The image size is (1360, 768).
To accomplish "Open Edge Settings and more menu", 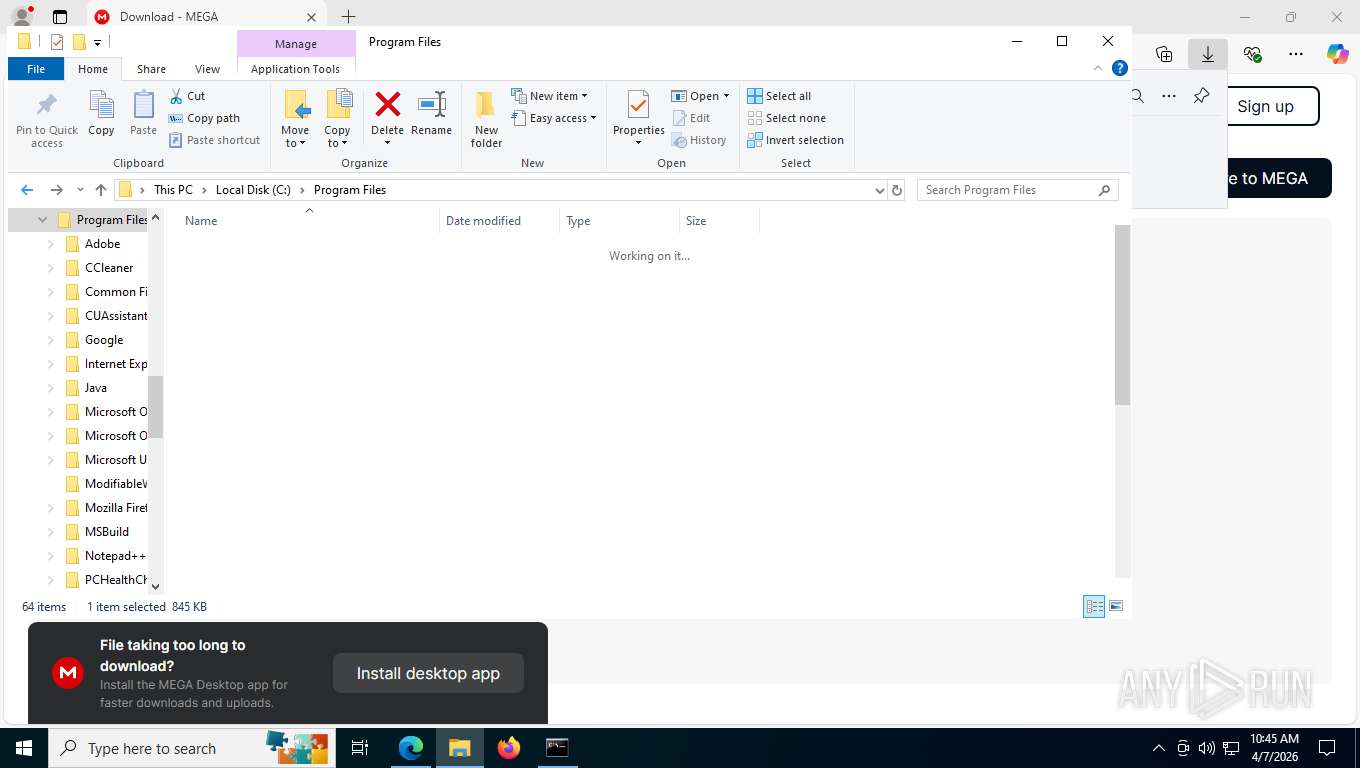I will click(1296, 54).
